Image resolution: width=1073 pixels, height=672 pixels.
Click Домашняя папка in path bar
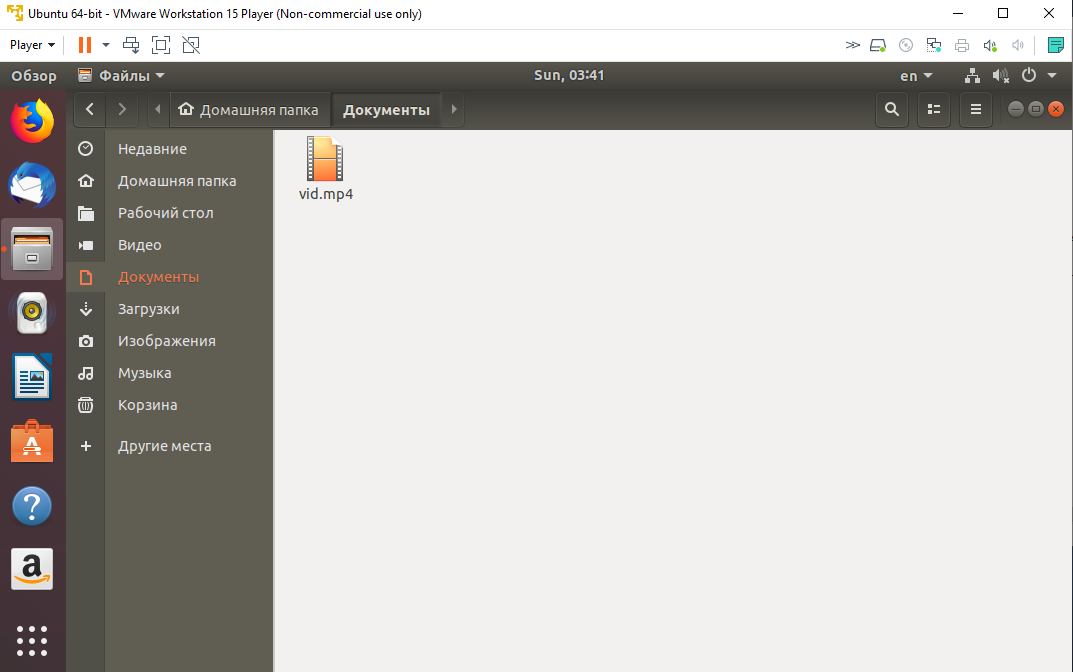pyautogui.click(x=249, y=110)
